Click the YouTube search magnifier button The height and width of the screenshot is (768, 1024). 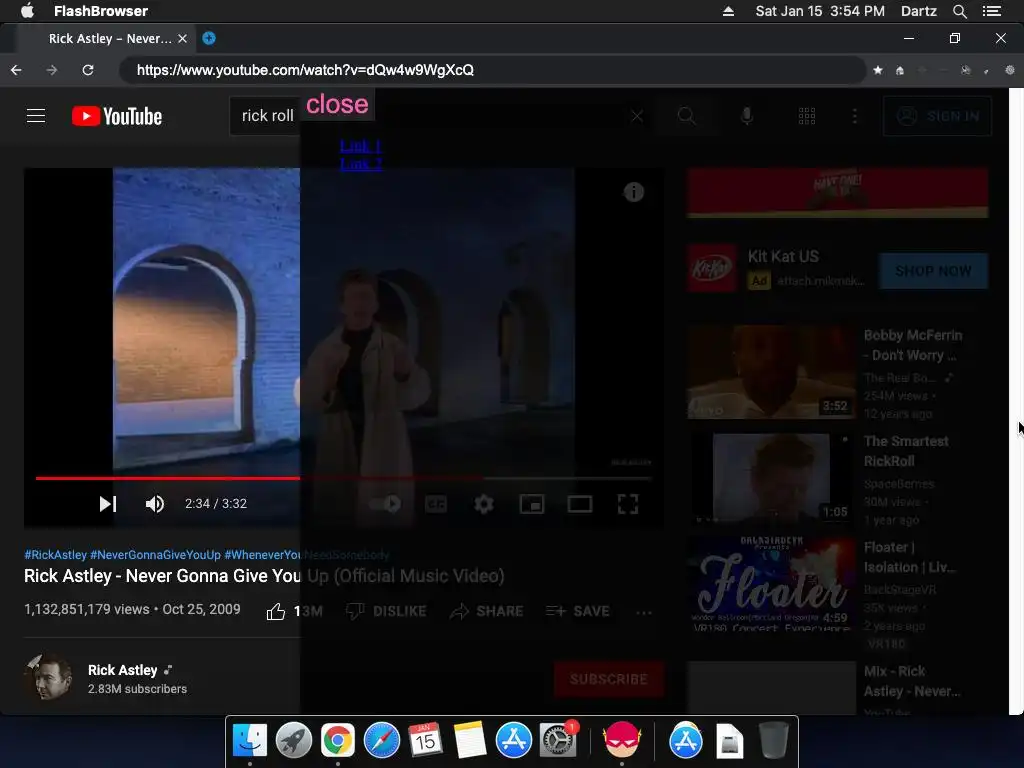686,116
